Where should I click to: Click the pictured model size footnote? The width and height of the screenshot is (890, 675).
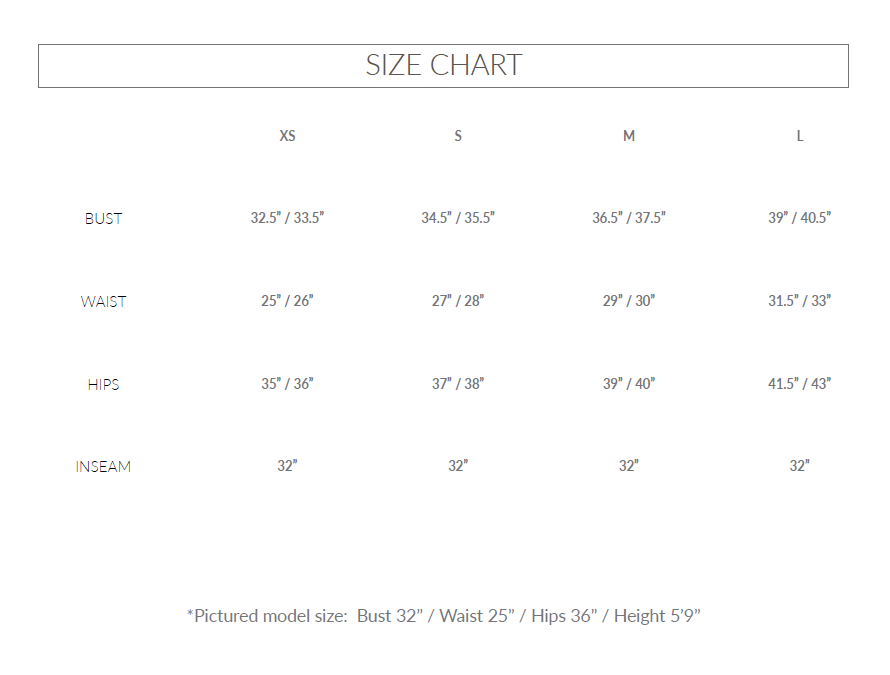tap(443, 616)
